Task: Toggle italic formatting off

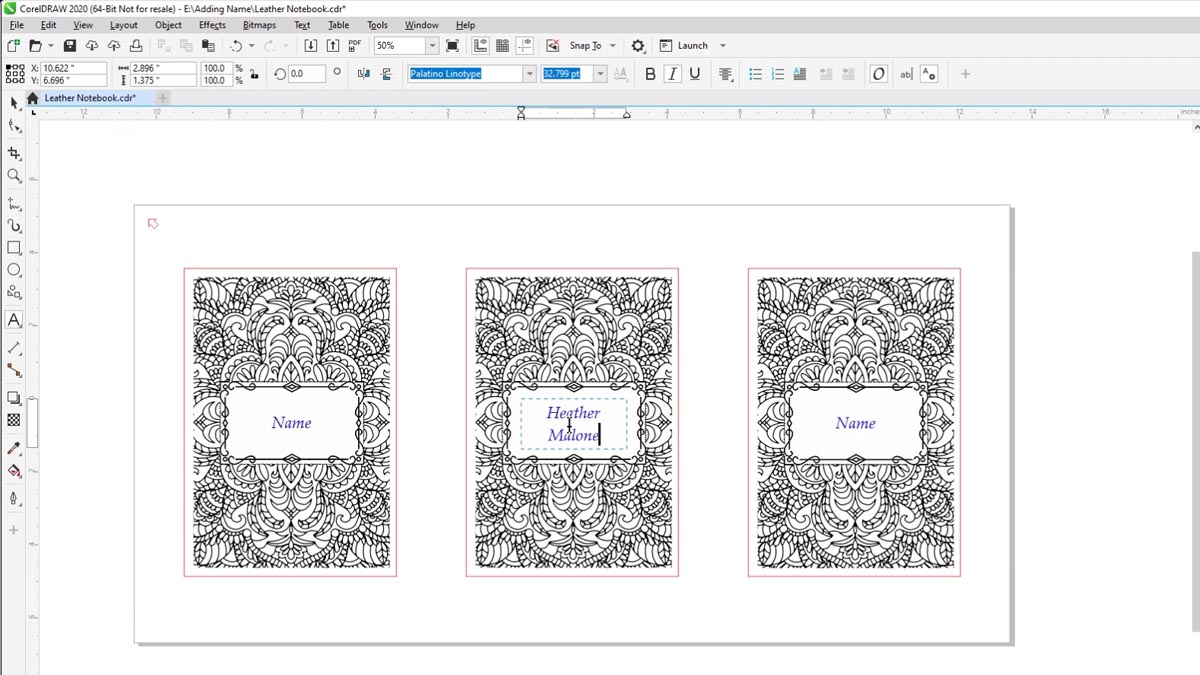Action: [x=672, y=74]
